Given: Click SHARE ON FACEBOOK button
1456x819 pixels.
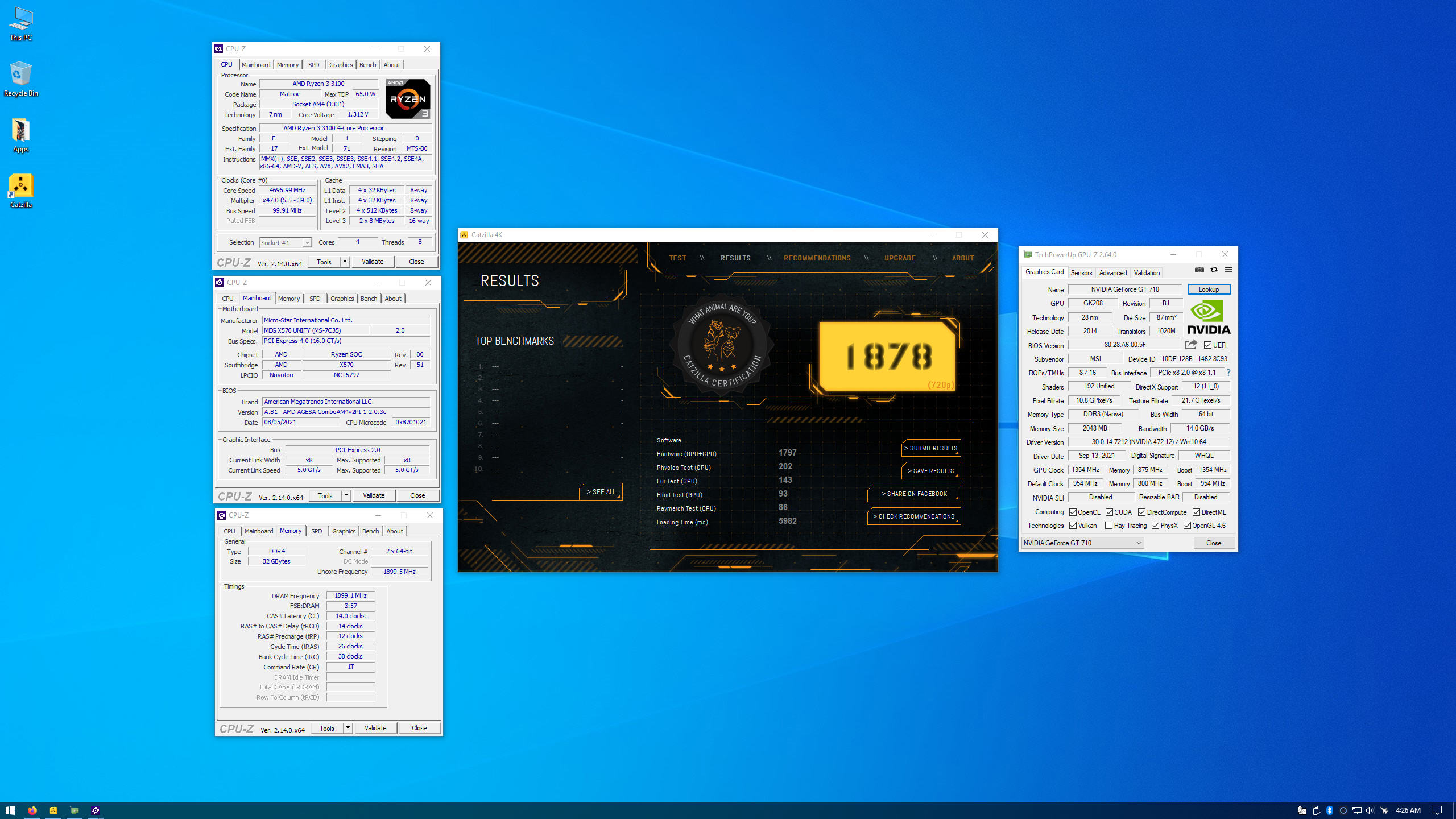Looking at the screenshot, I should pyautogui.click(x=914, y=494).
